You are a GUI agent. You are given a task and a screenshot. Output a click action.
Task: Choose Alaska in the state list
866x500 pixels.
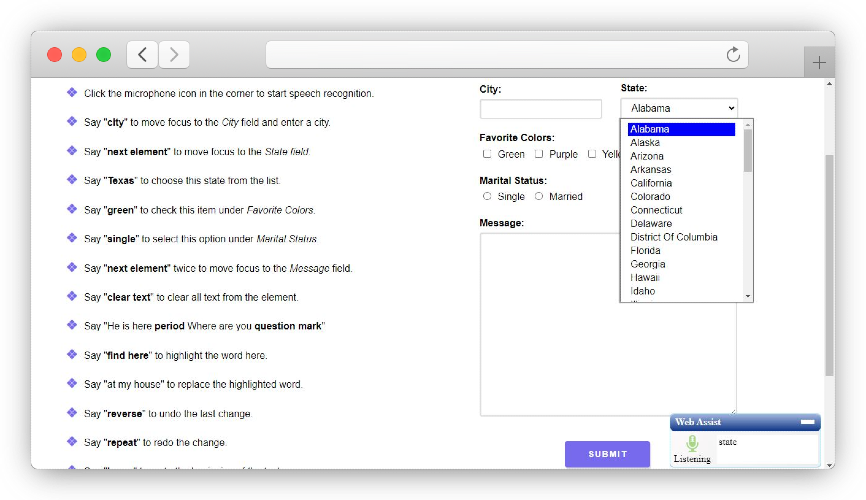681,143
